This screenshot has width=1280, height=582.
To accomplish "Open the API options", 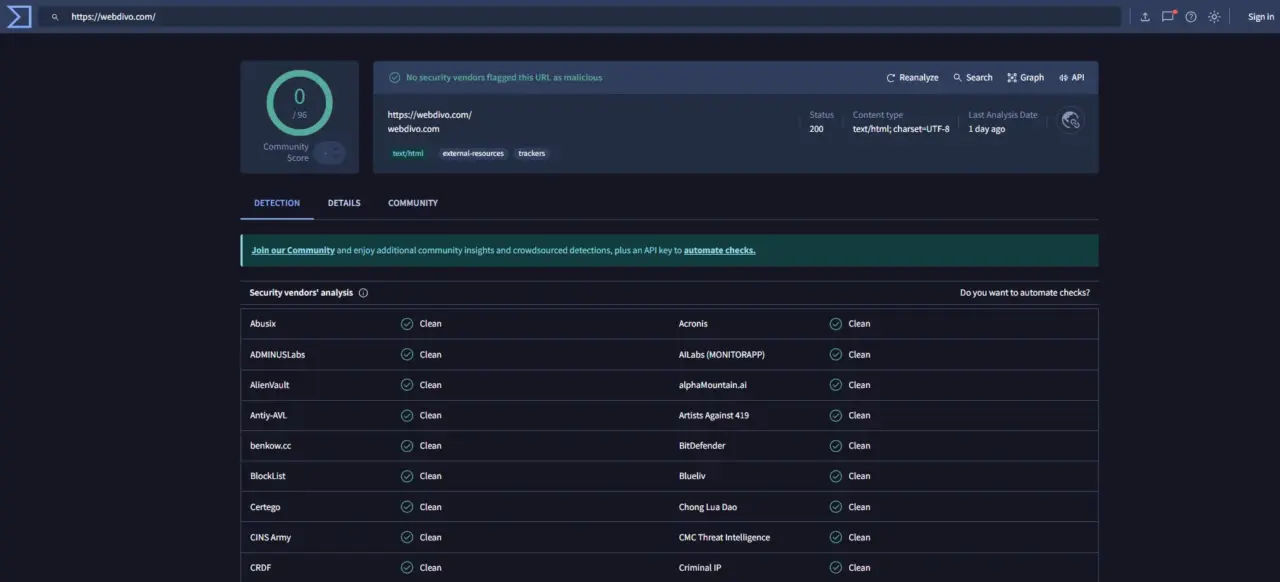I will (x=1071, y=77).
